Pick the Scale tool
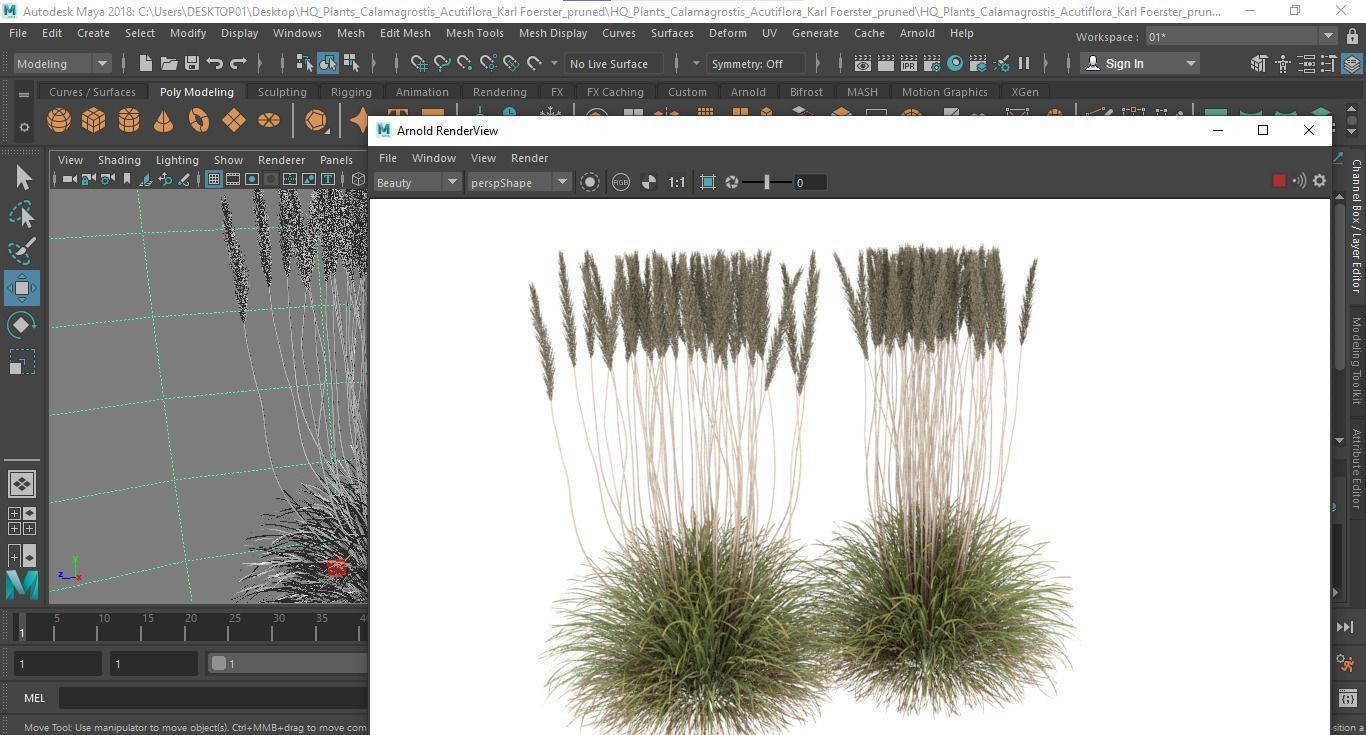1366x735 pixels. point(22,361)
